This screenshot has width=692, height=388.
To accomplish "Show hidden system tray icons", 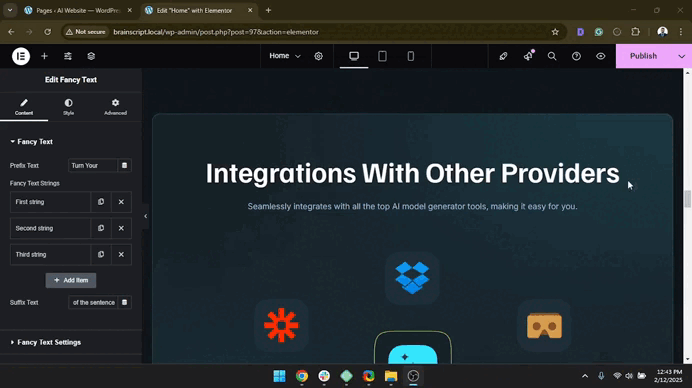I will [585, 376].
